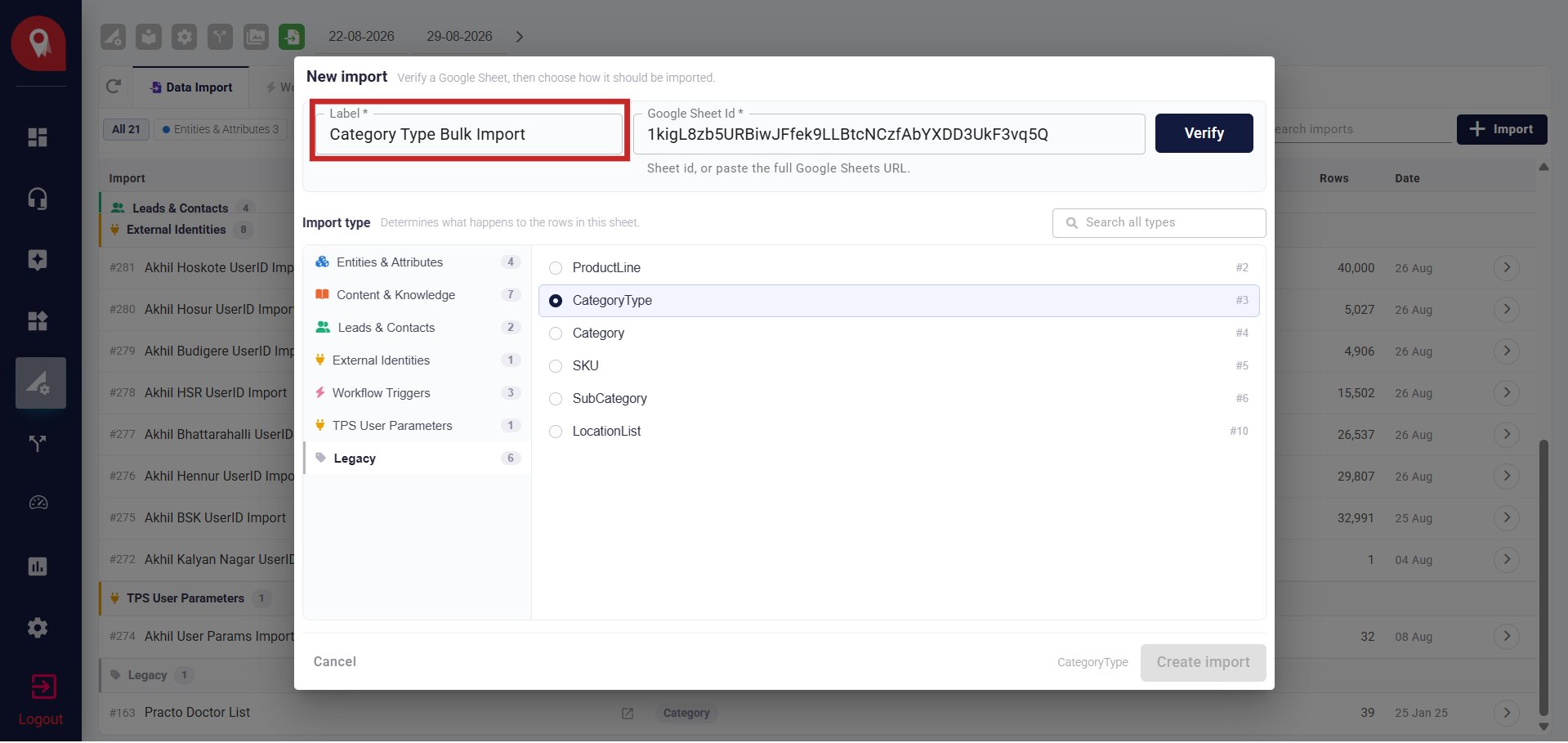Click the Search all types field
Screen dimensions: 1568x743
(x=1159, y=222)
